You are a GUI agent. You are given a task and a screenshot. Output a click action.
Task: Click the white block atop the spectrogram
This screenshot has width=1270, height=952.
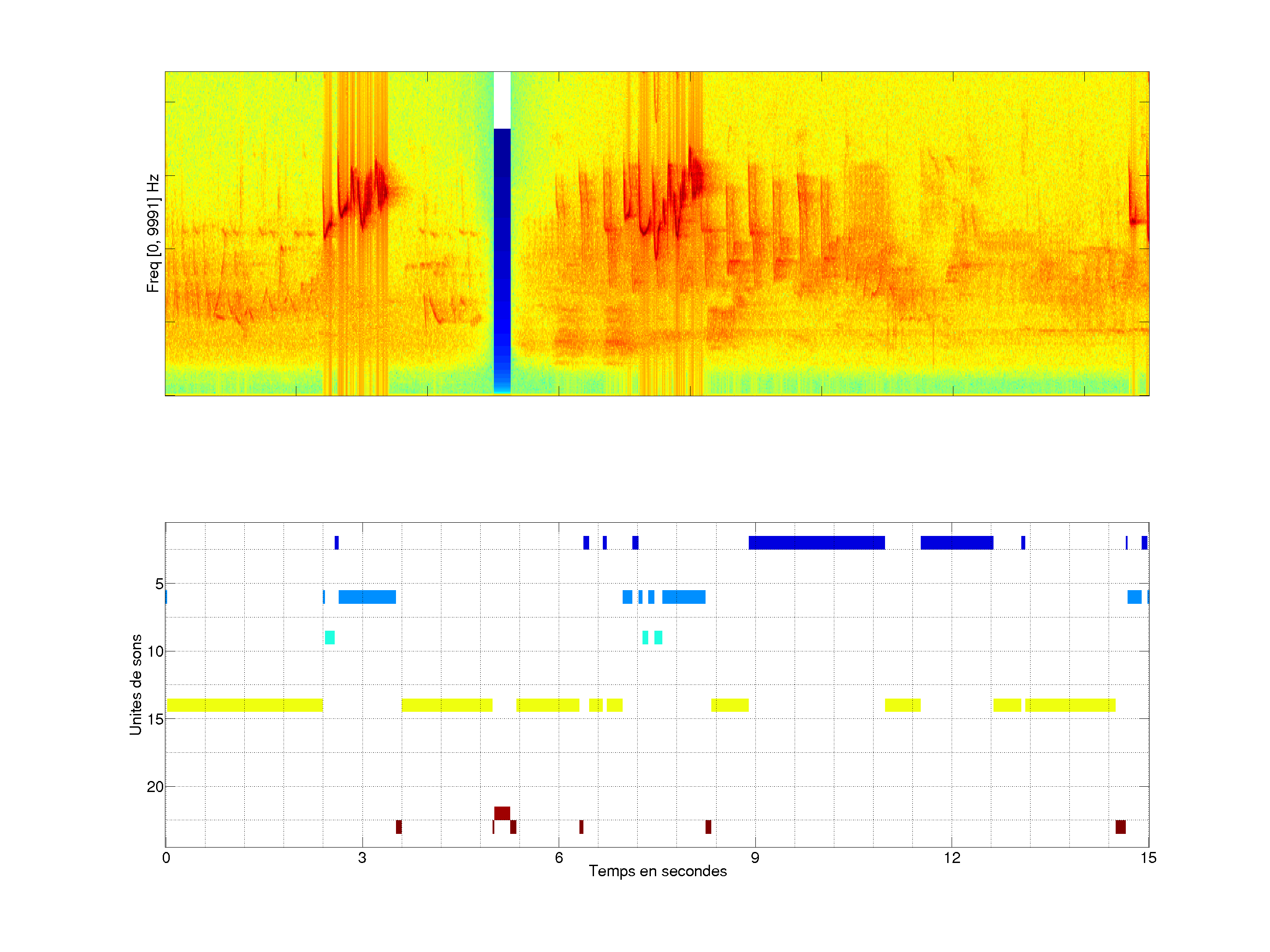click(x=502, y=100)
